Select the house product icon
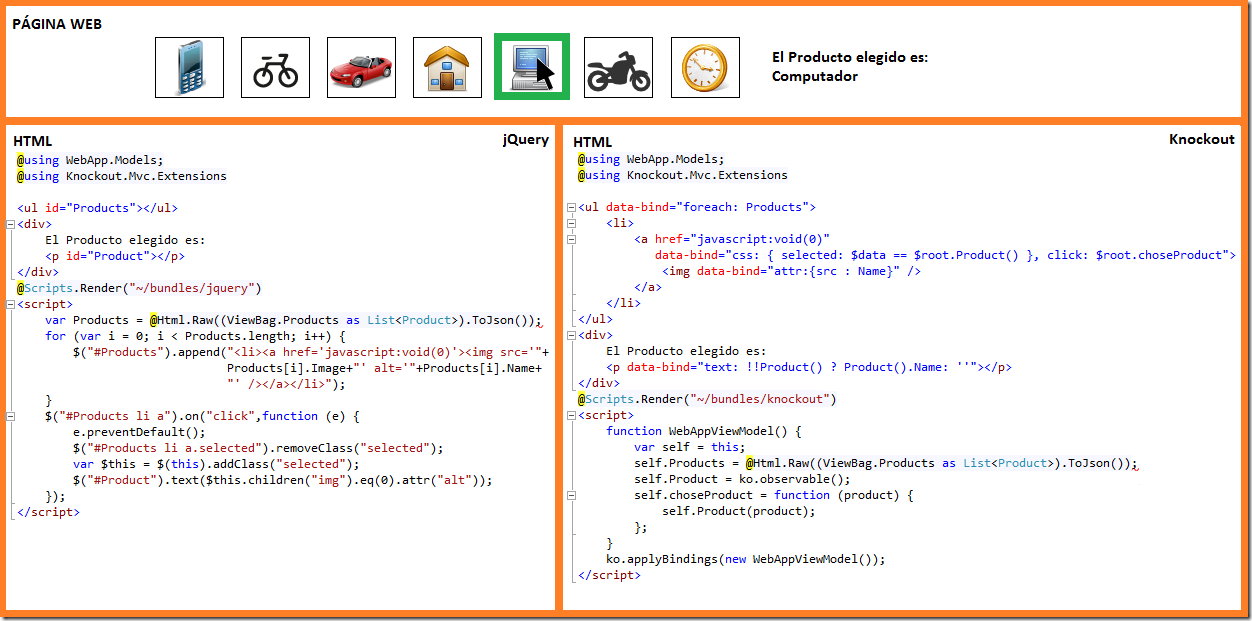Viewport: 1252px width, 621px height. [447, 67]
